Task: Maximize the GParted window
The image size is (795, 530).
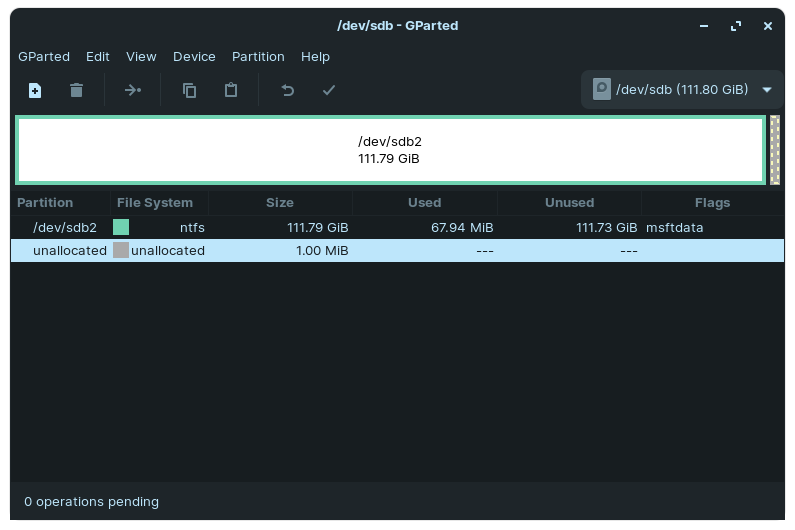Action: pos(736,26)
